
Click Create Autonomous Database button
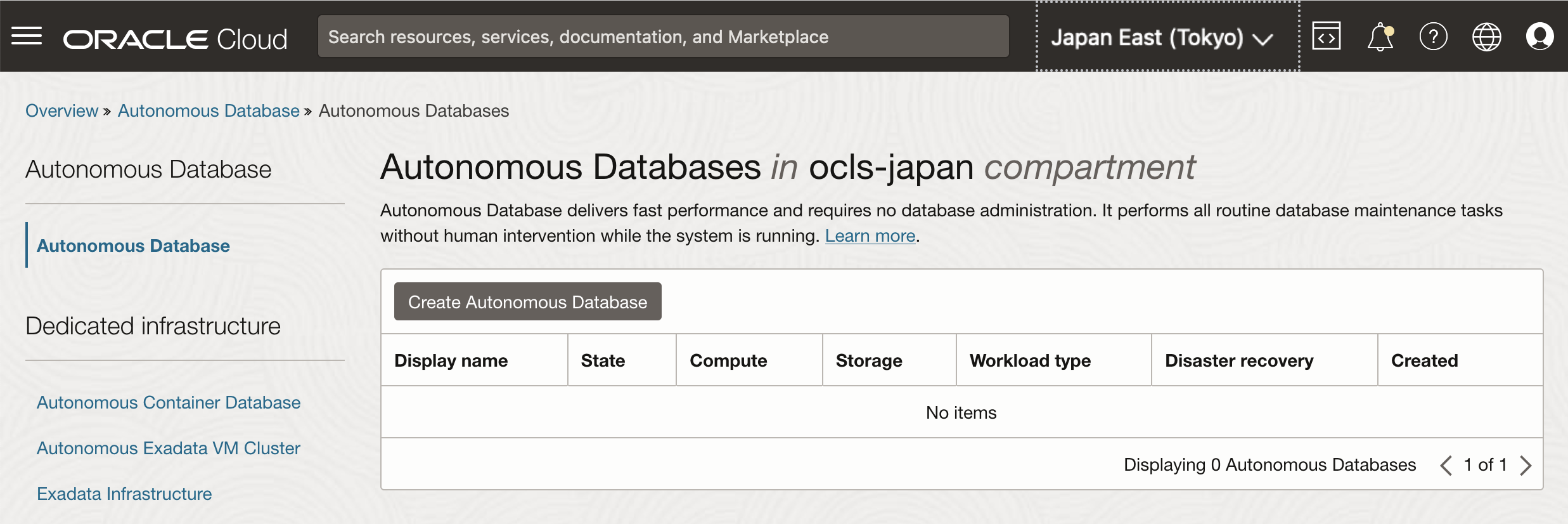point(527,301)
